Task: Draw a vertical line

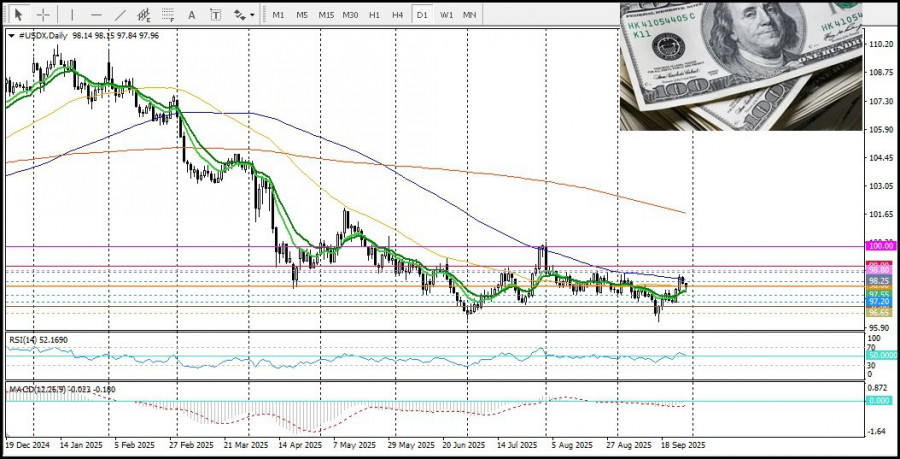Action: pyautogui.click(x=72, y=15)
